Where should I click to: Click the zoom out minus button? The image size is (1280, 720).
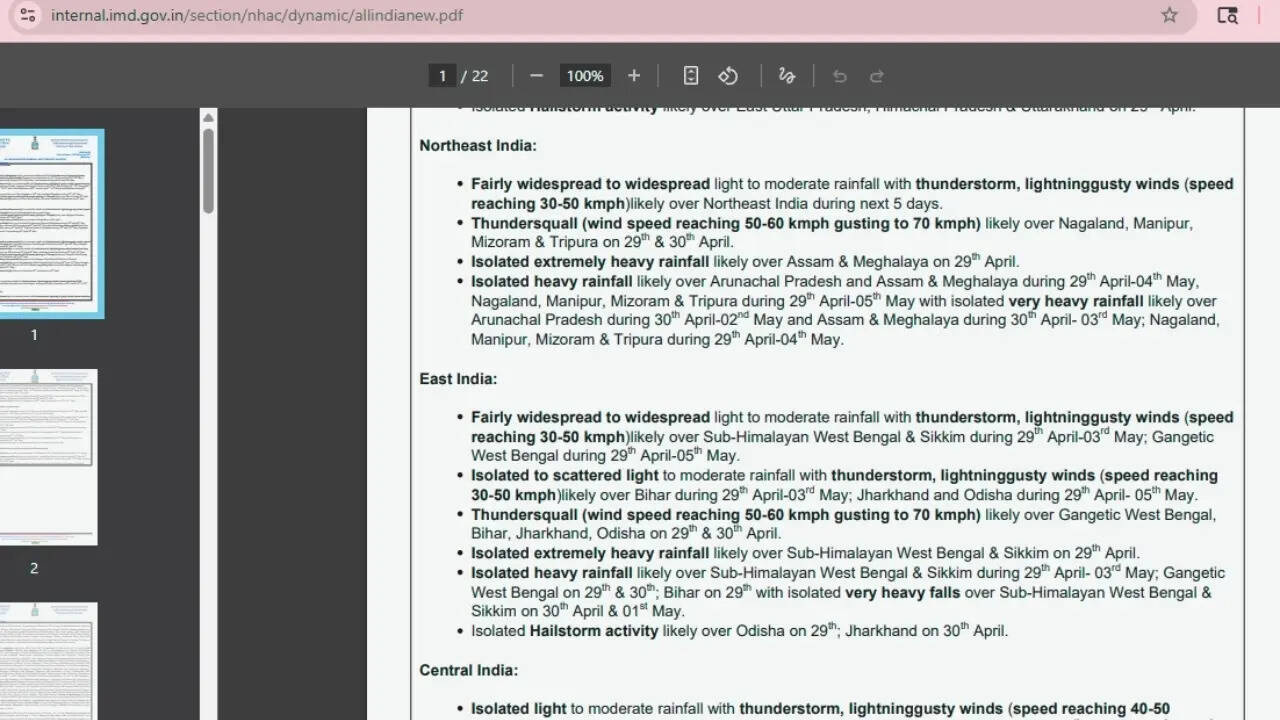[536, 76]
